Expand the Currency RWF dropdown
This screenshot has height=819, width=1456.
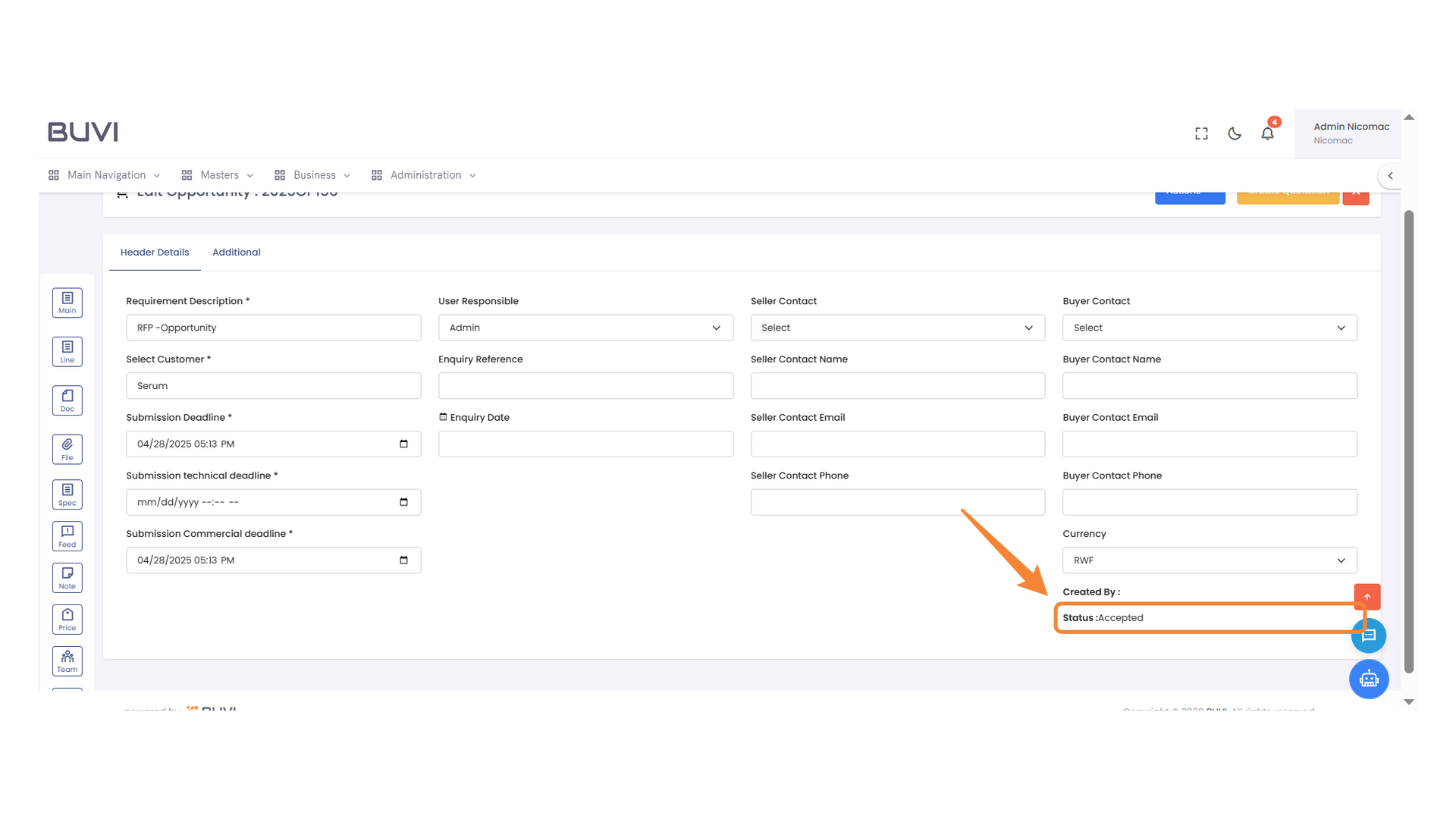tap(1209, 560)
